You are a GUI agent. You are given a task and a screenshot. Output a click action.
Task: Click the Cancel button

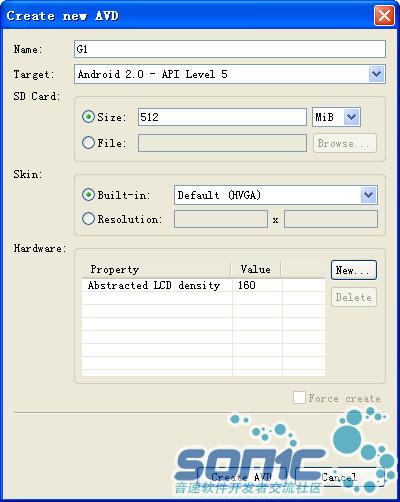(x=339, y=477)
